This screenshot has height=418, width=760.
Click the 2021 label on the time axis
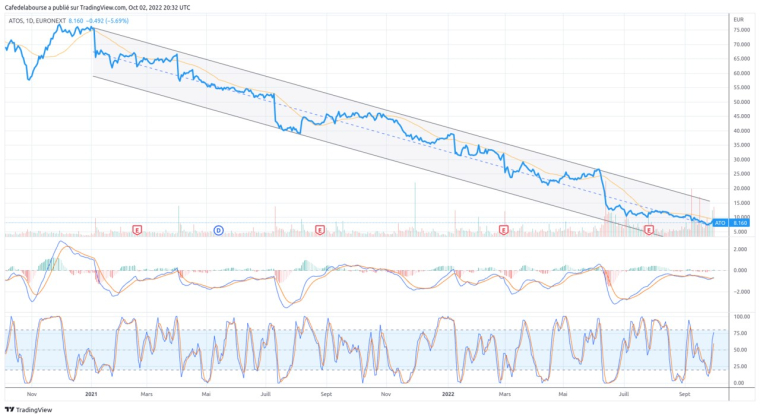(90, 395)
